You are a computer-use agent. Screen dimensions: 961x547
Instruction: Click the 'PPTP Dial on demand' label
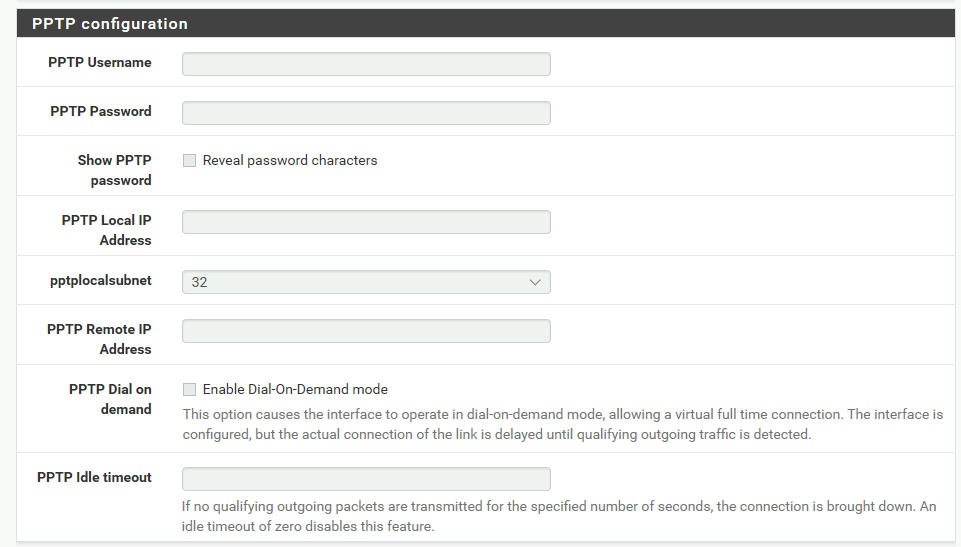click(110, 399)
